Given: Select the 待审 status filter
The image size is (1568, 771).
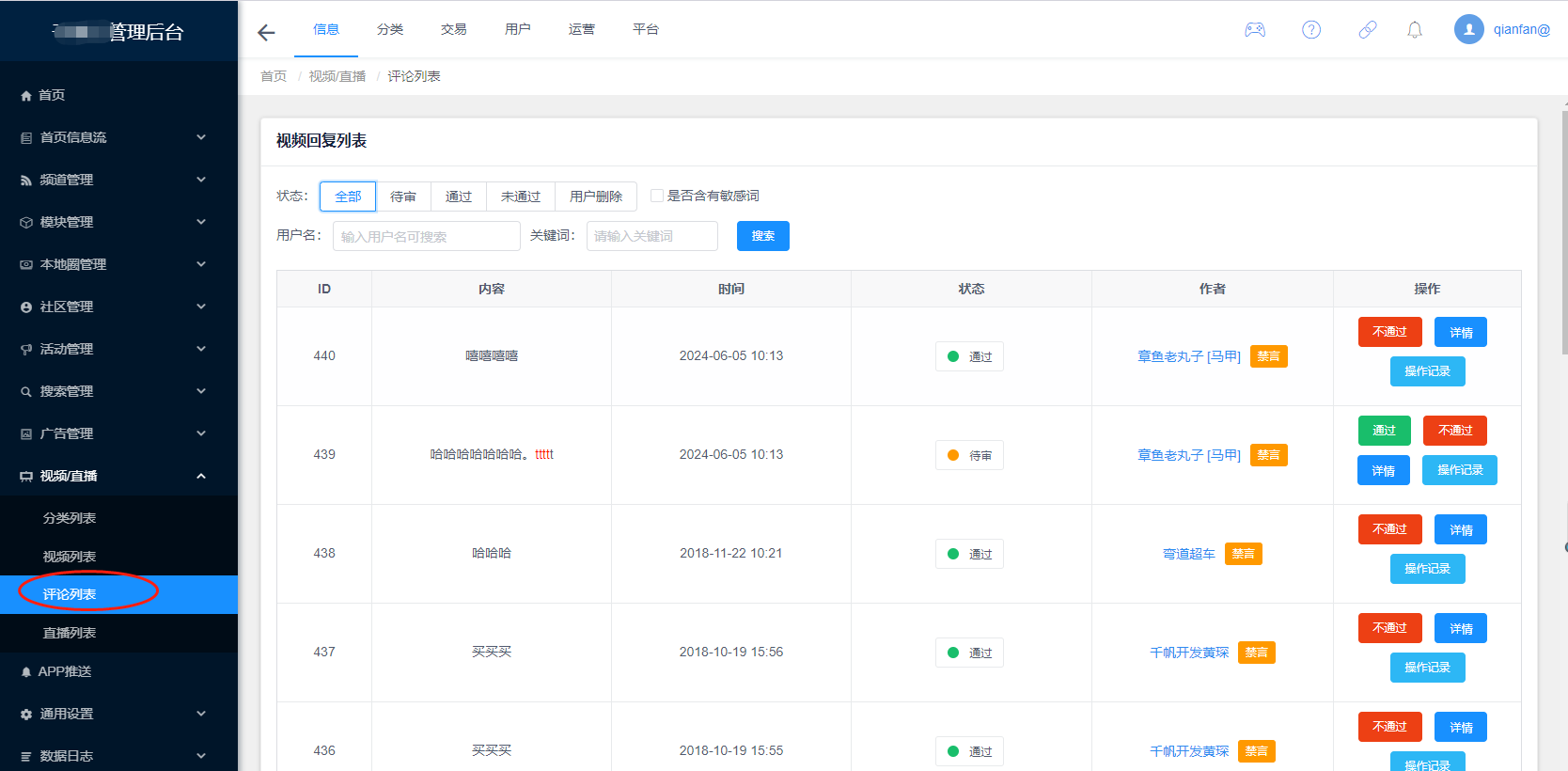Looking at the screenshot, I should (403, 197).
